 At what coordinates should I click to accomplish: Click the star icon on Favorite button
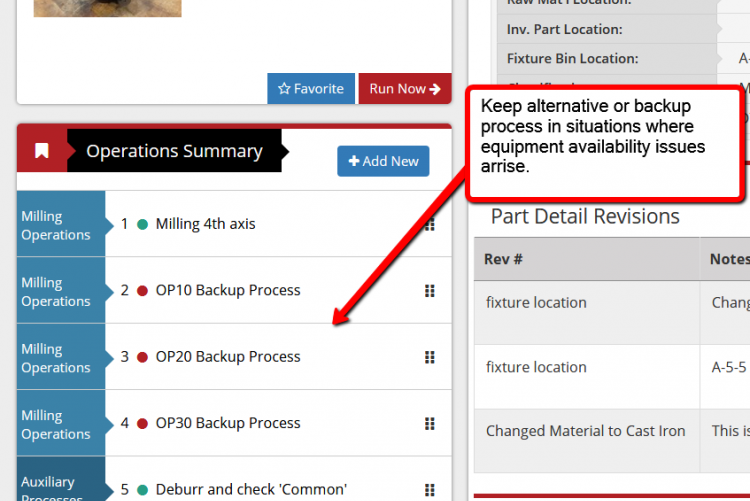284,89
